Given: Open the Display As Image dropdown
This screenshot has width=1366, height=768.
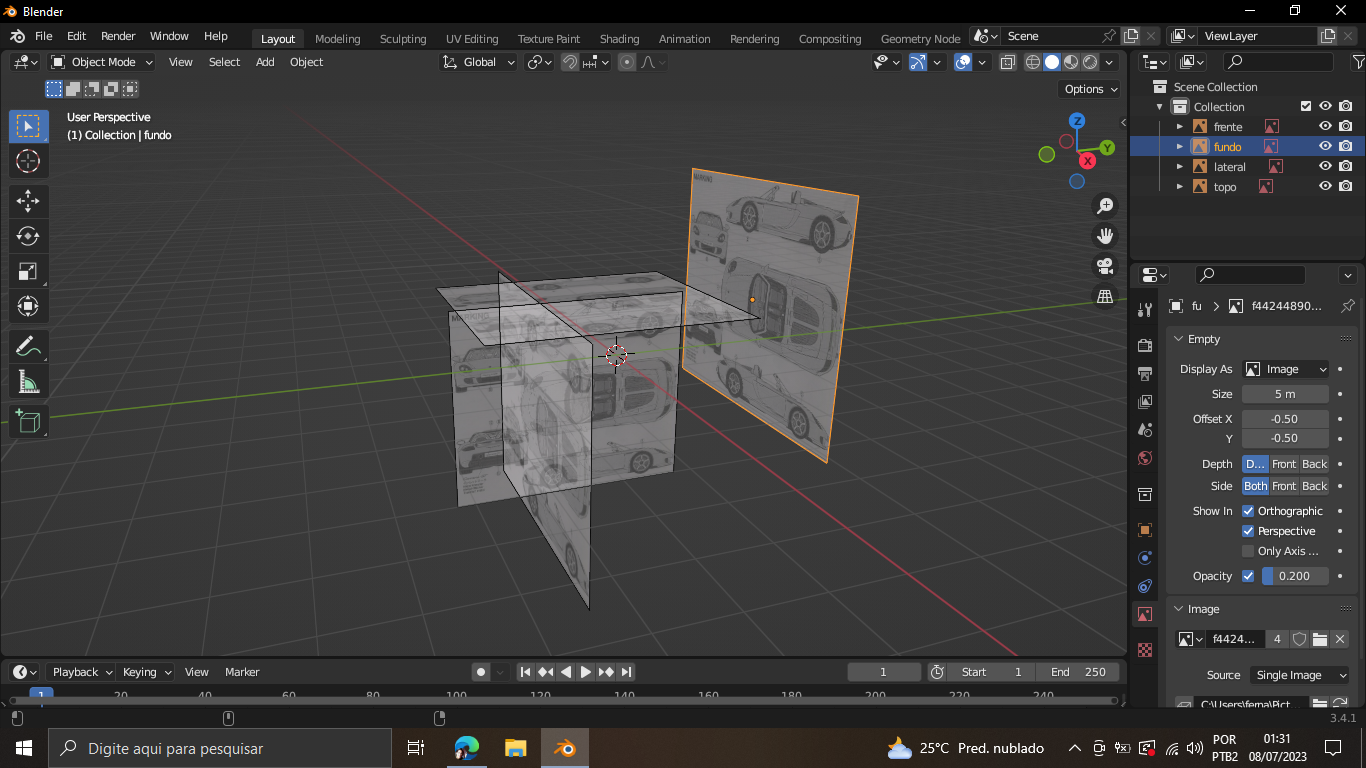Looking at the screenshot, I should 1286,369.
